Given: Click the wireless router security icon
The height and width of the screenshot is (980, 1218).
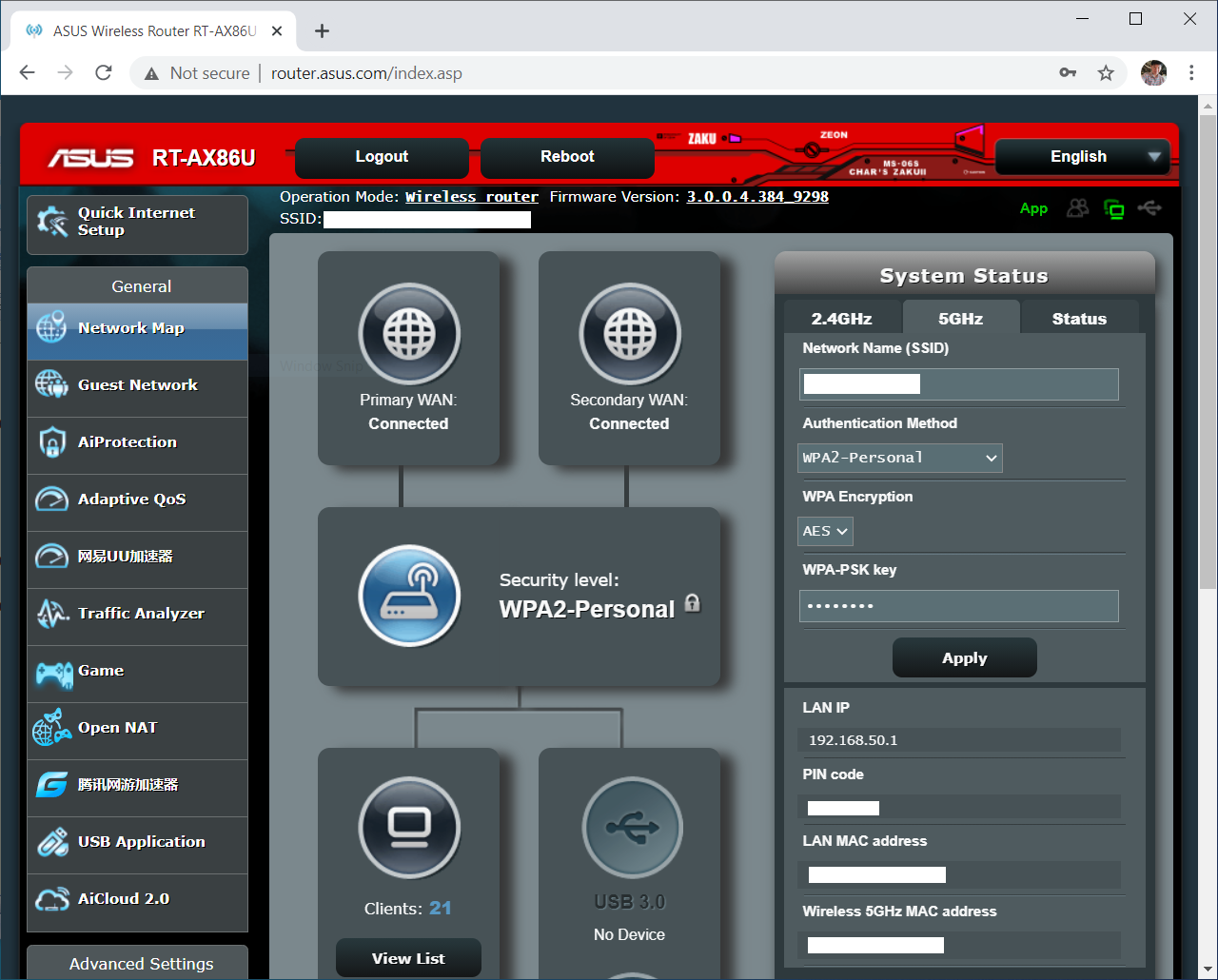Looking at the screenshot, I should (409, 596).
